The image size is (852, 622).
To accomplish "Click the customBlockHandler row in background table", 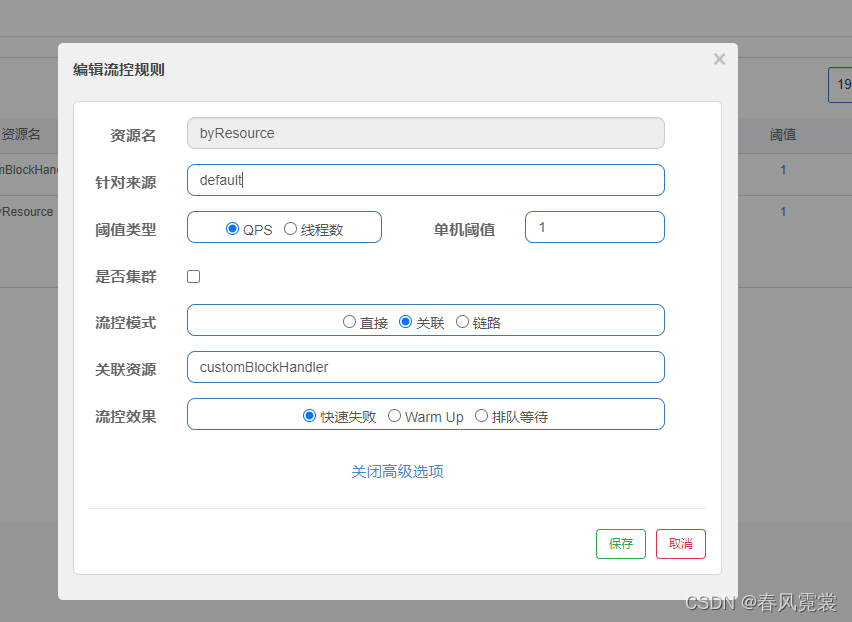I will (x=29, y=170).
